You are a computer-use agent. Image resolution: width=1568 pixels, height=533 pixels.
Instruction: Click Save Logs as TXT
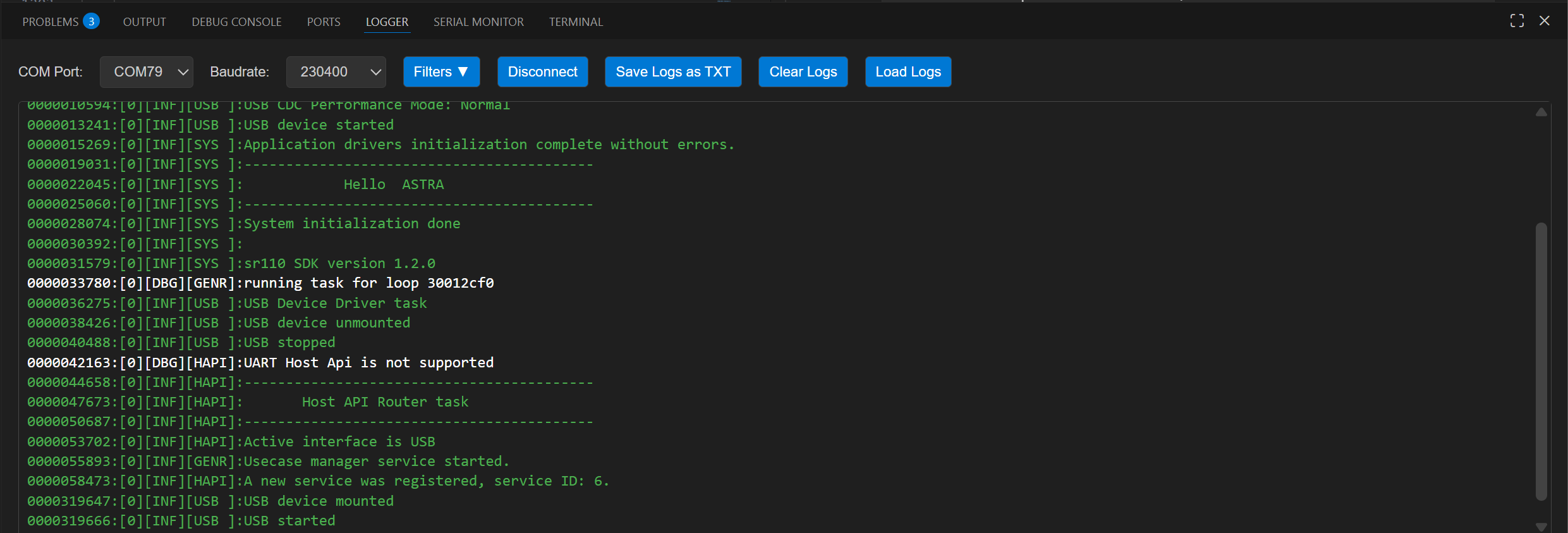[673, 72]
